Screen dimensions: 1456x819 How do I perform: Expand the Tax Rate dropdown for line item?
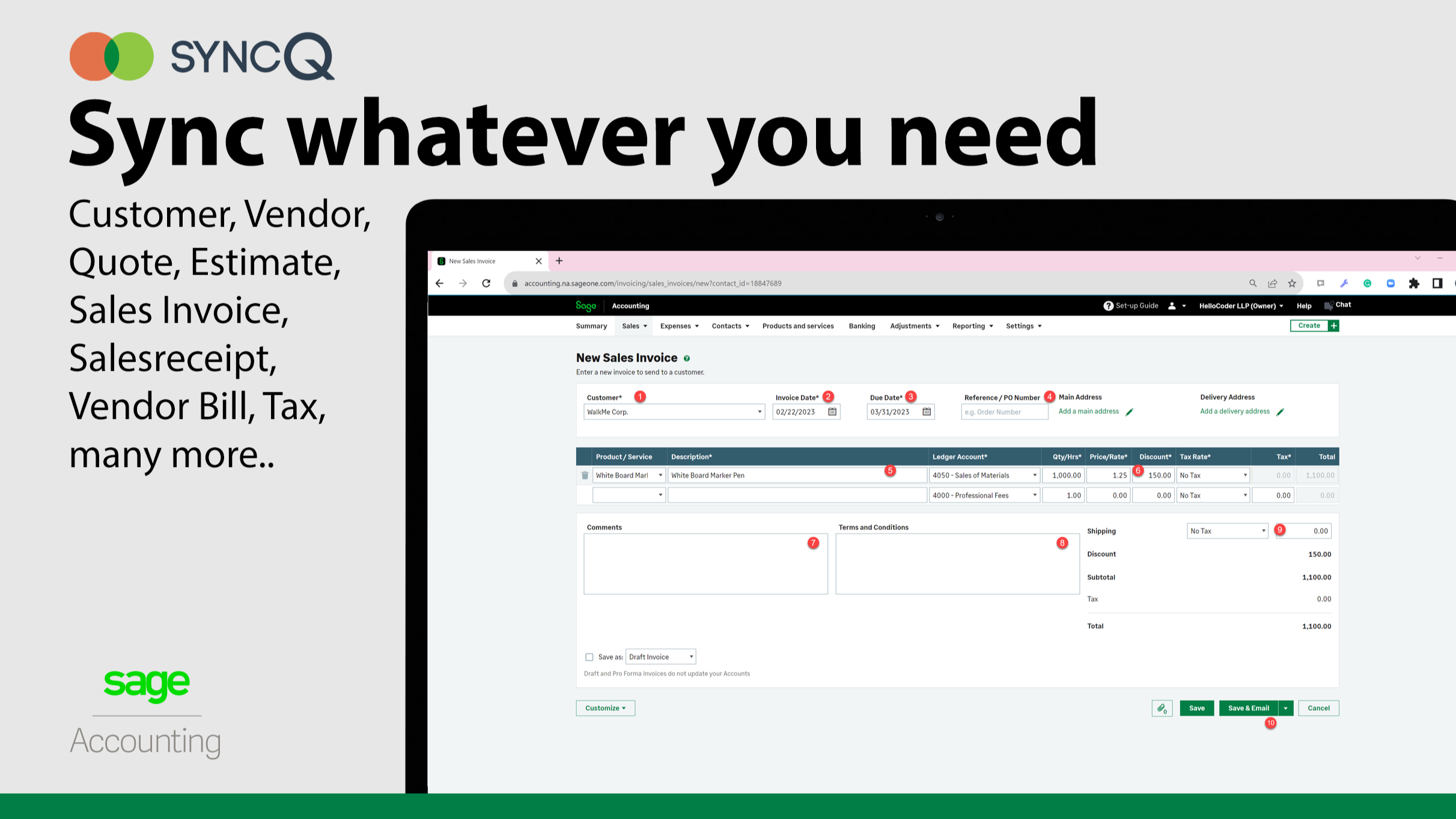[1244, 475]
